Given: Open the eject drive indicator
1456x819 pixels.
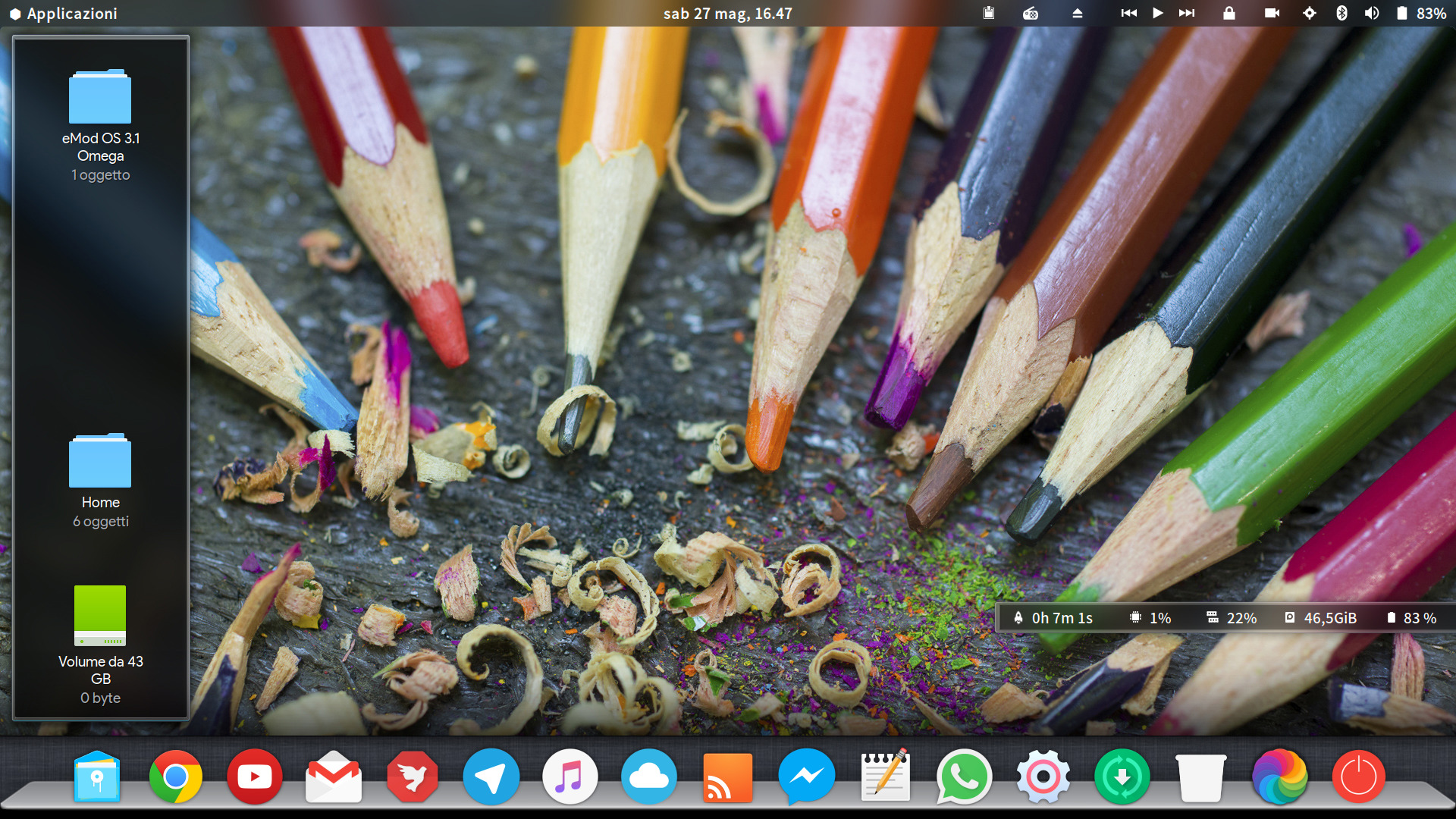Looking at the screenshot, I should click(x=1077, y=13).
